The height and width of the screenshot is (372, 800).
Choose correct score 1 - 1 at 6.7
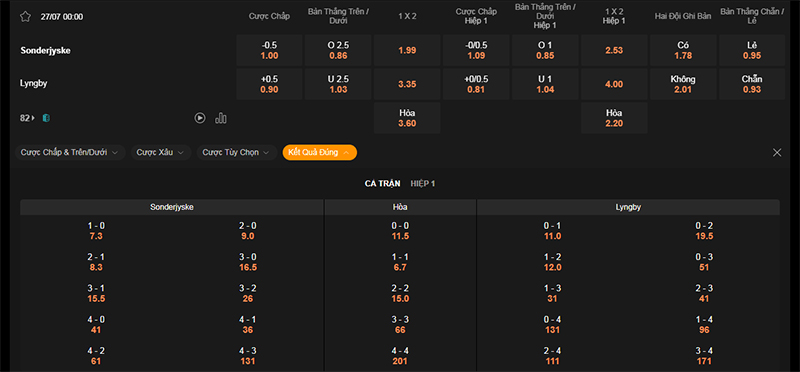(400, 262)
